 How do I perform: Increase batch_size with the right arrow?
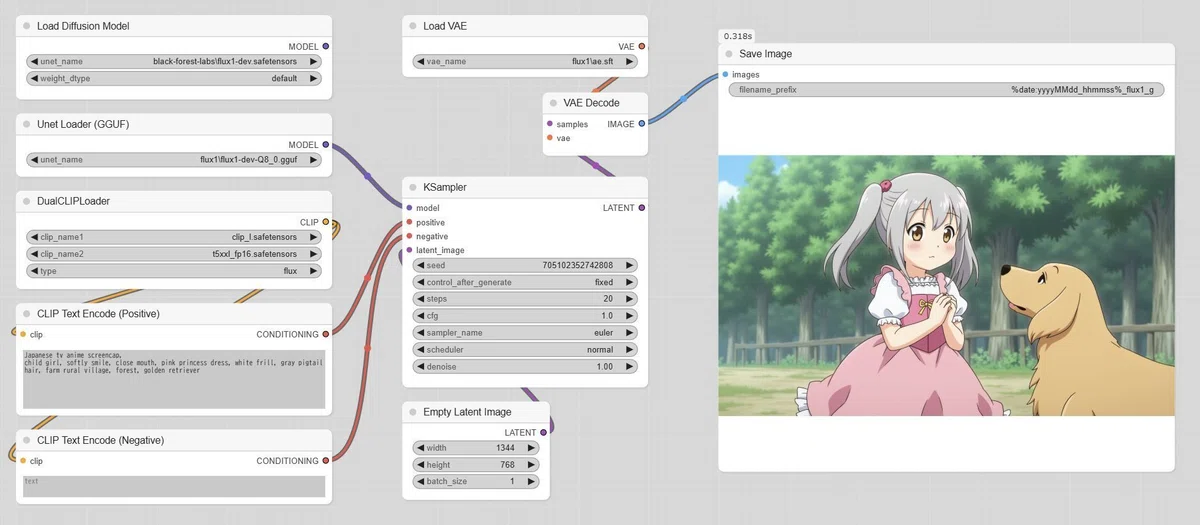(x=531, y=482)
